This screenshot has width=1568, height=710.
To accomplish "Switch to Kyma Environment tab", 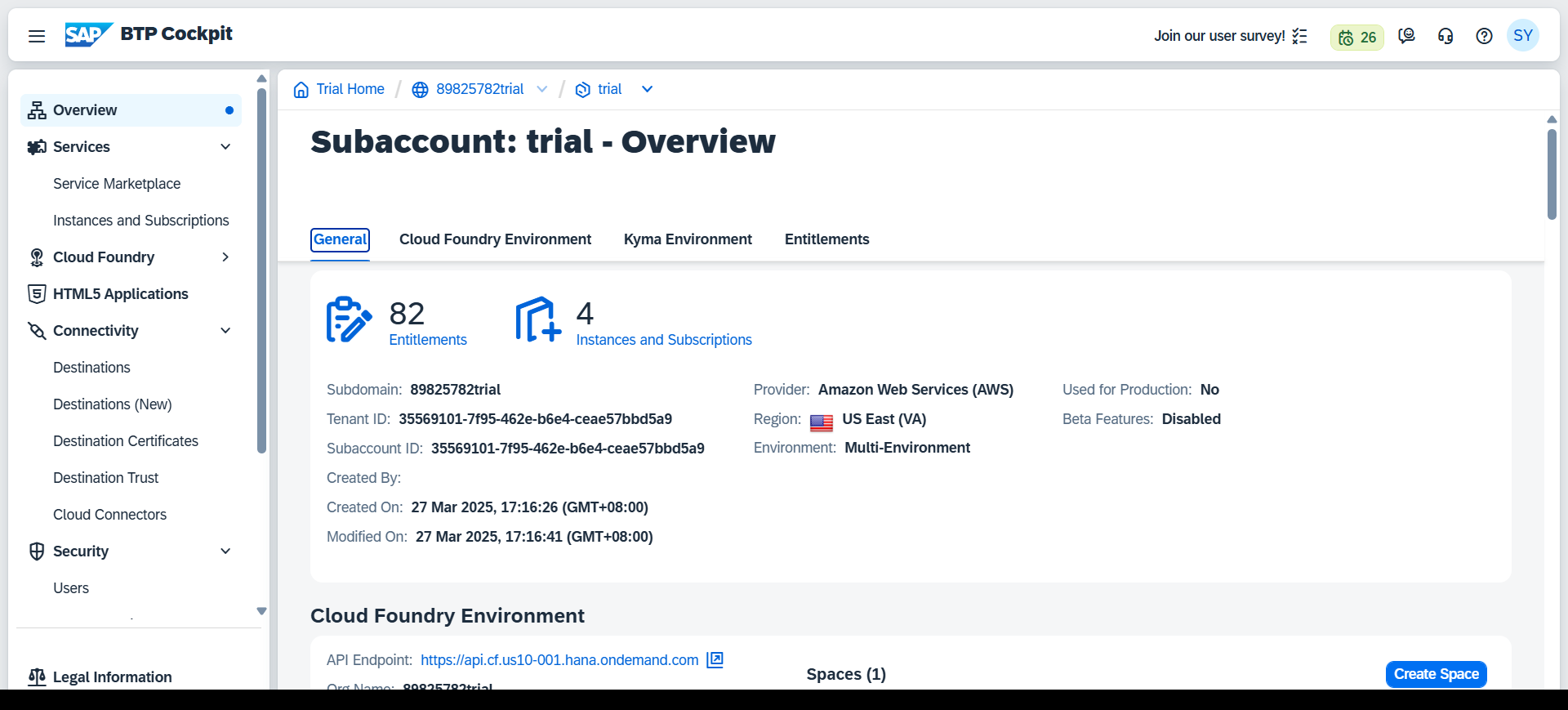I will (688, 239).
